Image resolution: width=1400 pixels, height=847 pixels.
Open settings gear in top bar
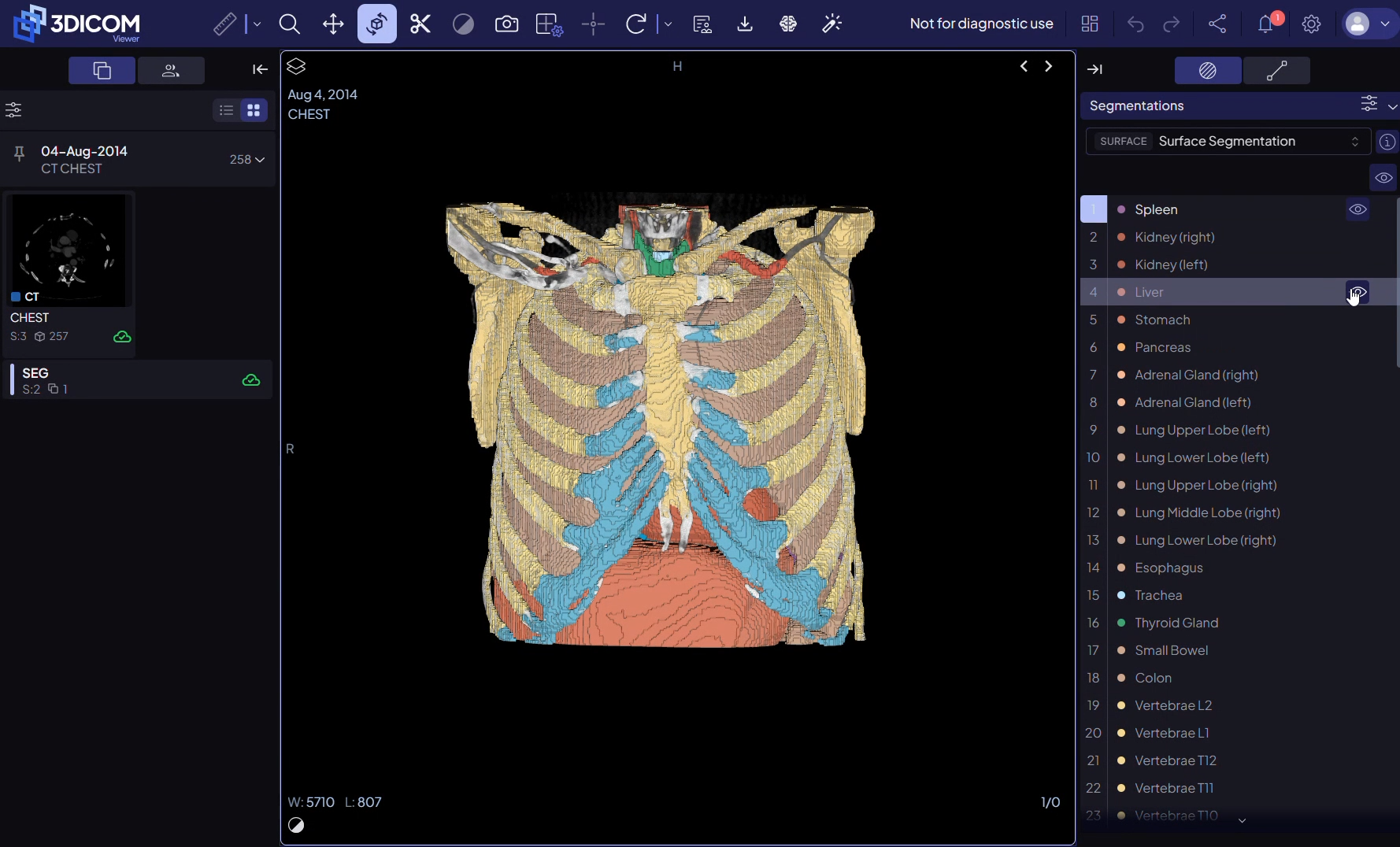click(1311, 24)
